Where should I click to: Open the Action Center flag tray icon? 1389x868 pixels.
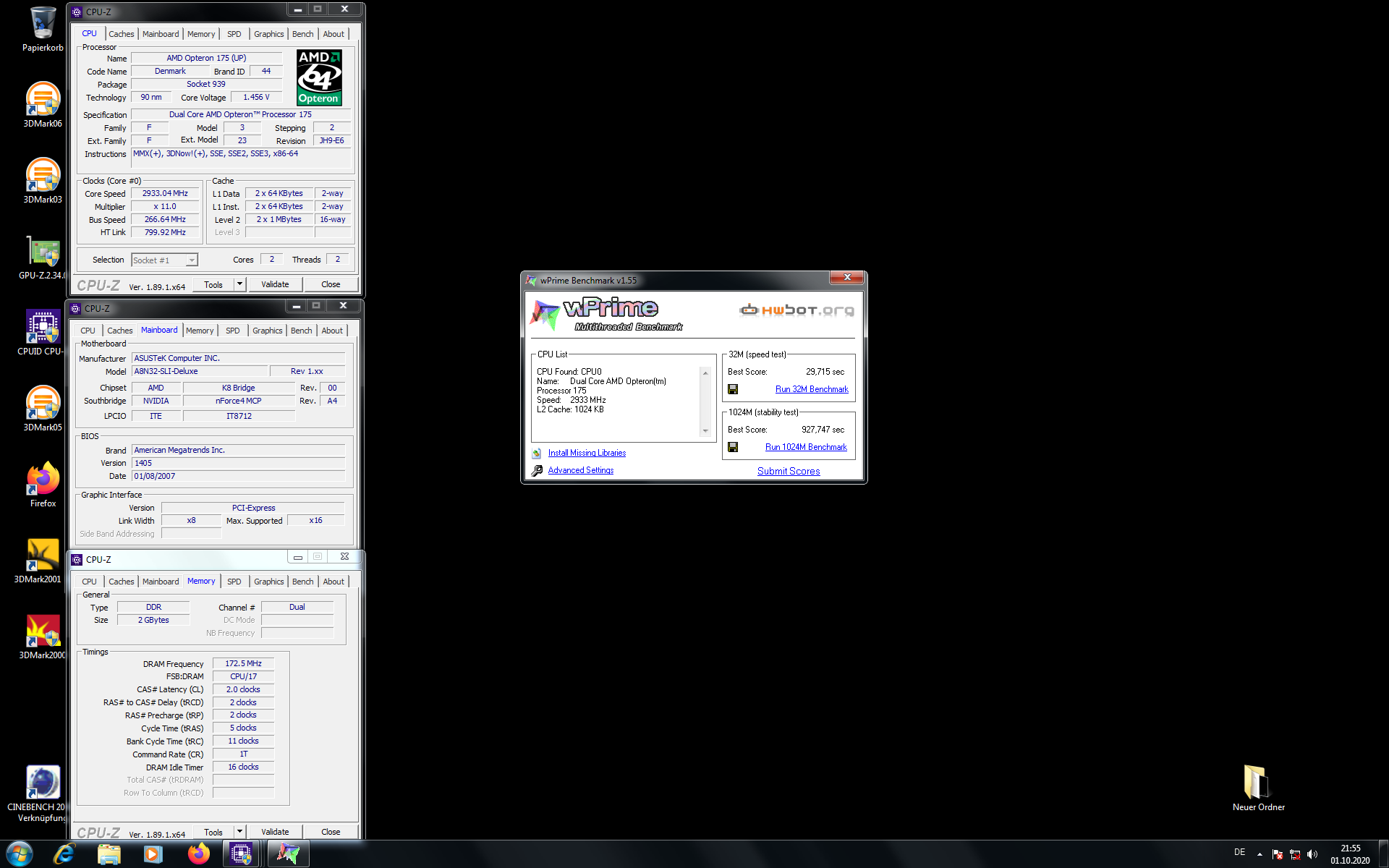[x=1278, y=854]
